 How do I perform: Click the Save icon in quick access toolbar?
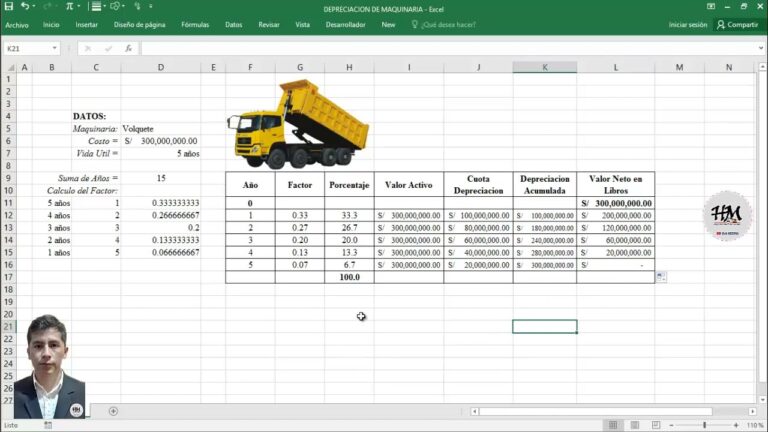click(7, 7)
